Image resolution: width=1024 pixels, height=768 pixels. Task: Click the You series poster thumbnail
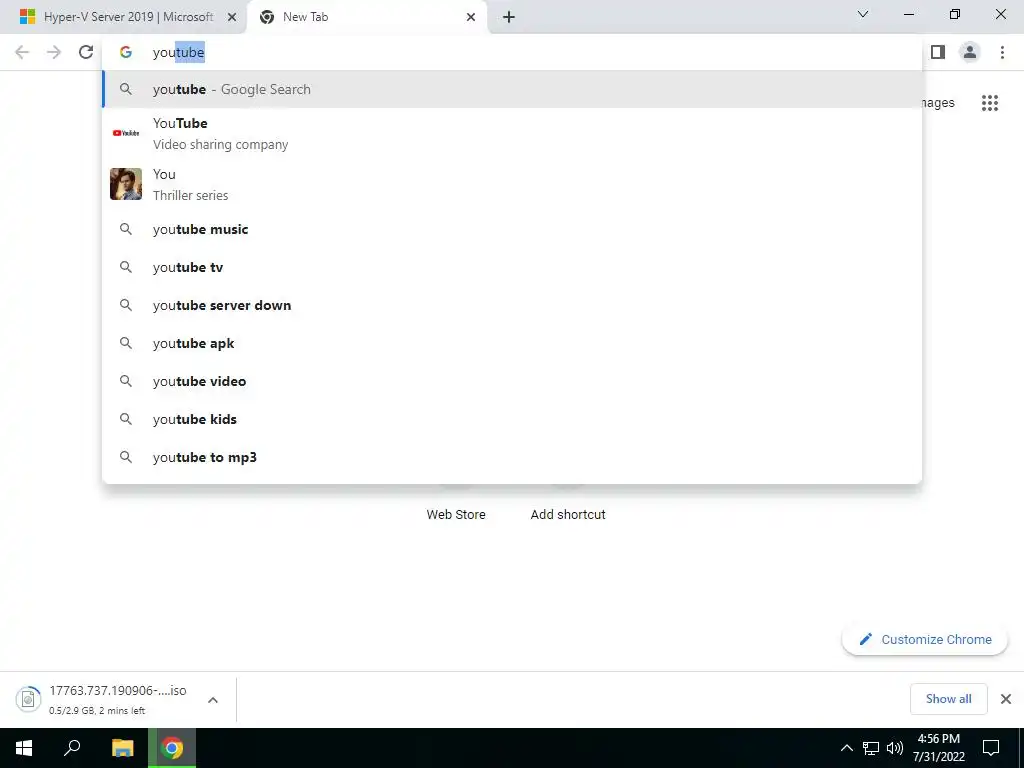[x=126, y=184]
